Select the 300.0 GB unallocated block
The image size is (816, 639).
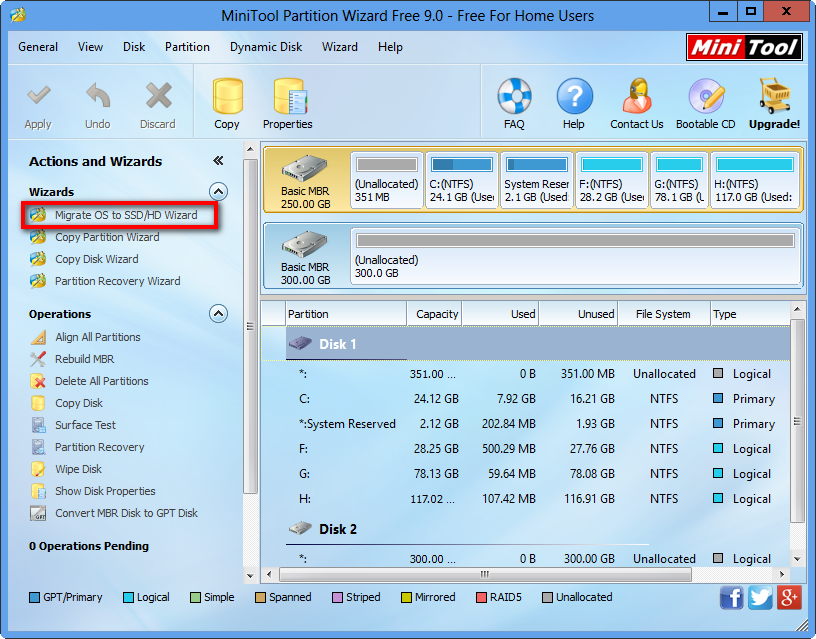[x=576, y=255]
